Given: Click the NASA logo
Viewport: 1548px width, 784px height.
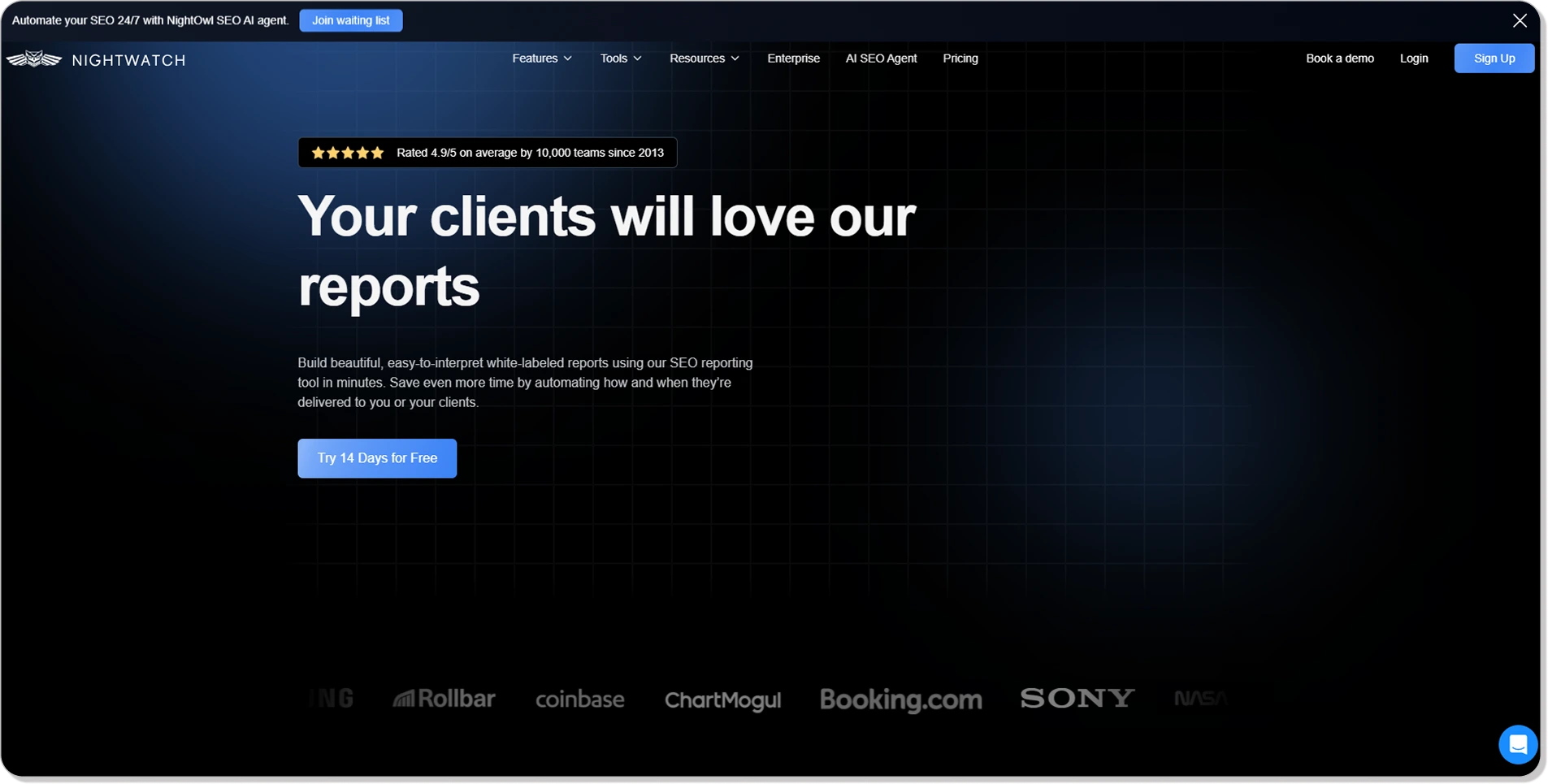Looking at the screenshot, I should 1200,697.
